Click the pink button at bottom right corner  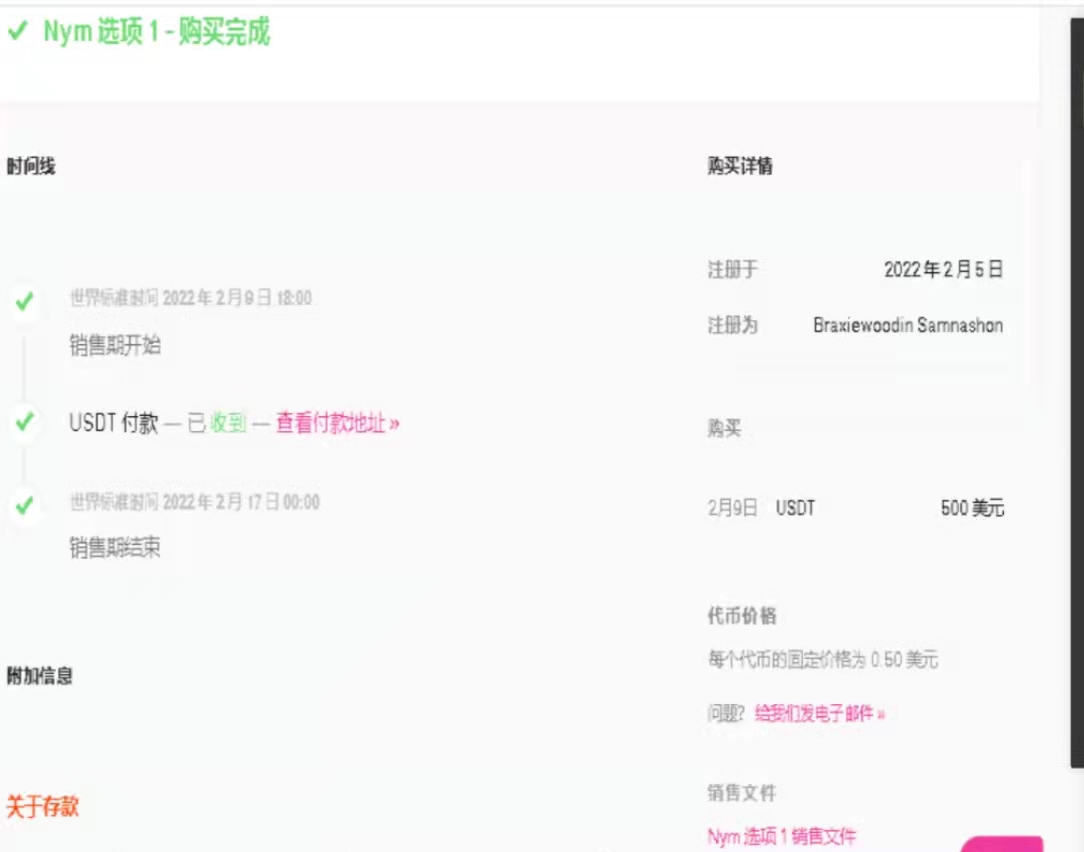[1001, 844]
